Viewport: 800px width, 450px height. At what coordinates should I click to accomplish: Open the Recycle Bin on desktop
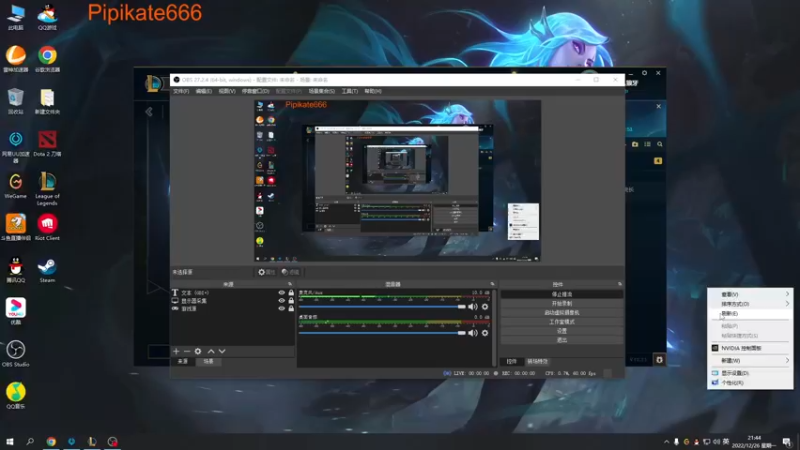pyautogui.click(x=15, y=101)
